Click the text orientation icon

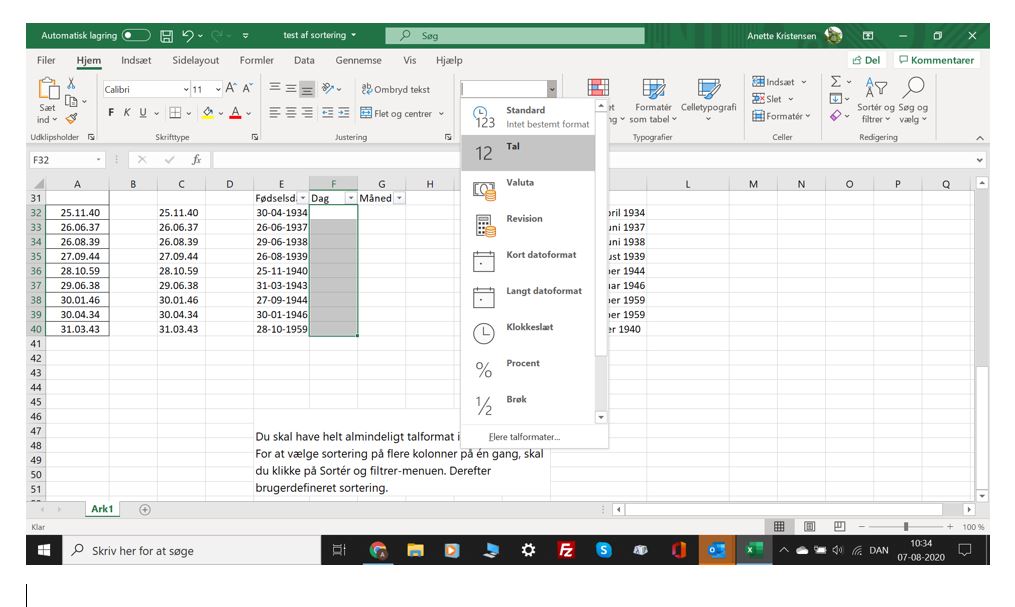328,89
